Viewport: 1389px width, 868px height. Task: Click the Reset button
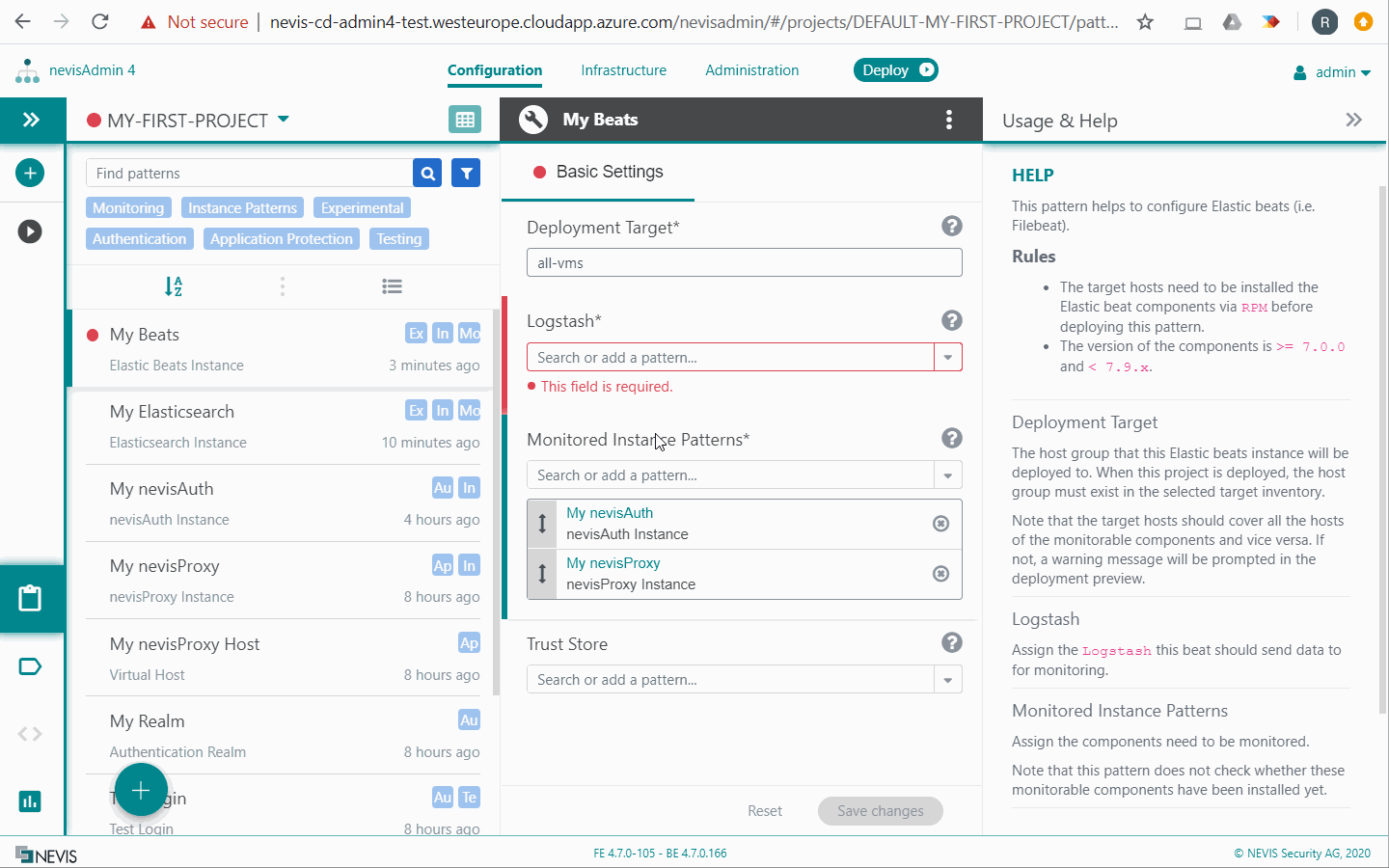coord(765,811)
